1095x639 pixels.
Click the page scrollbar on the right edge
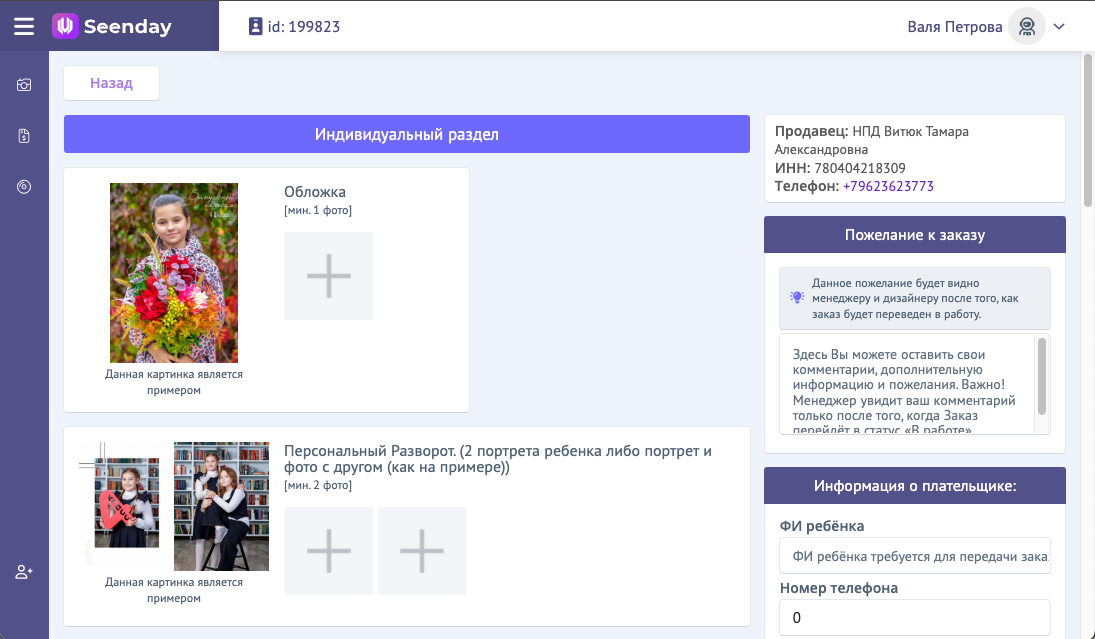(1086, 100)
